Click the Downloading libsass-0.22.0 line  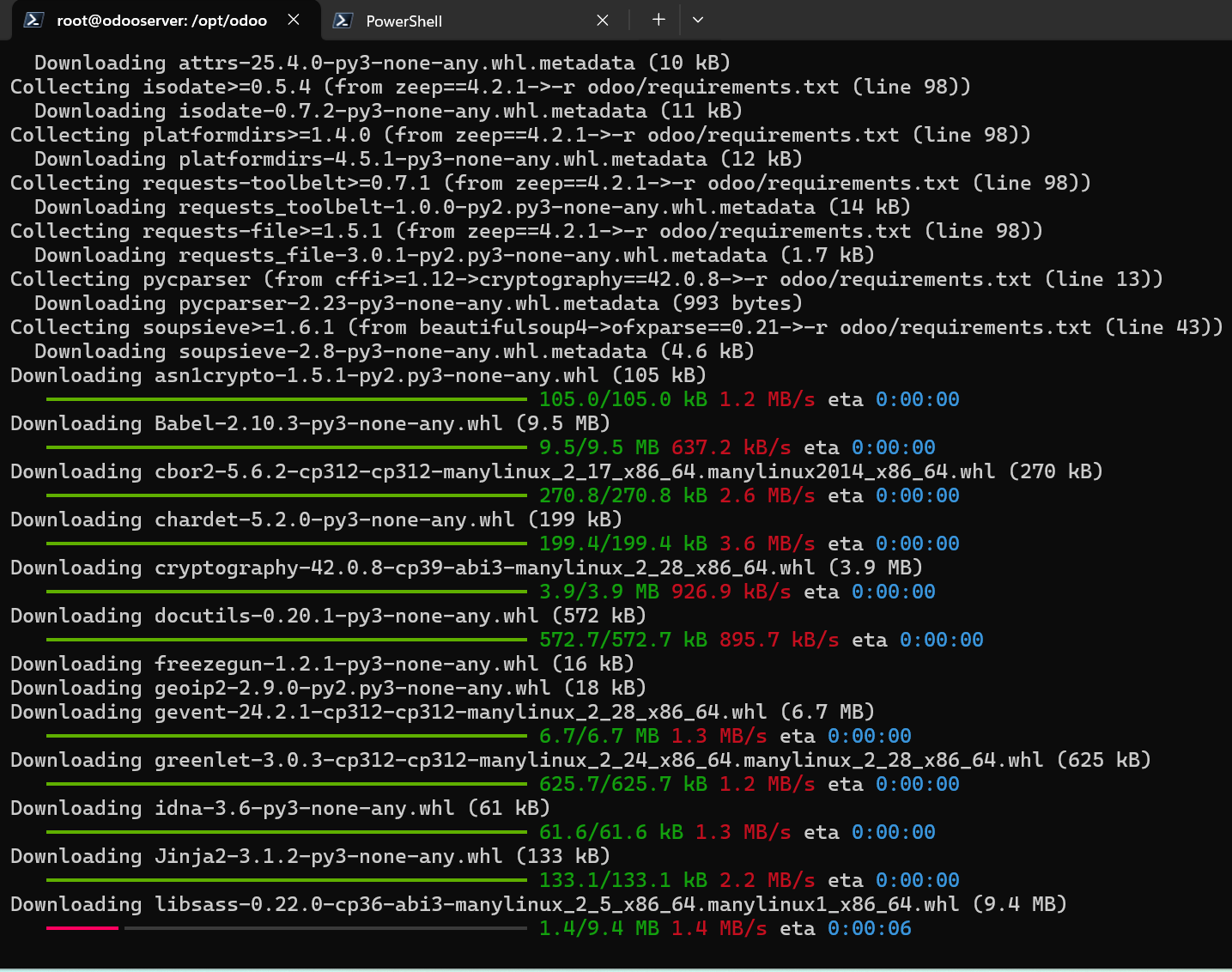coord(537,904)
